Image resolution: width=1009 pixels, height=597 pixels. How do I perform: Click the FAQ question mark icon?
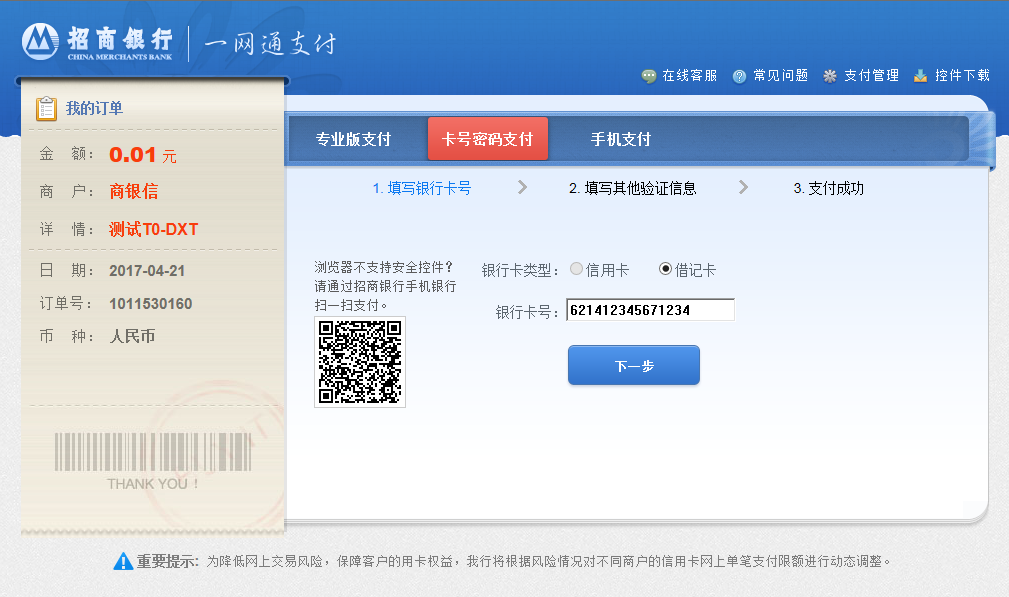coord(739,76)
